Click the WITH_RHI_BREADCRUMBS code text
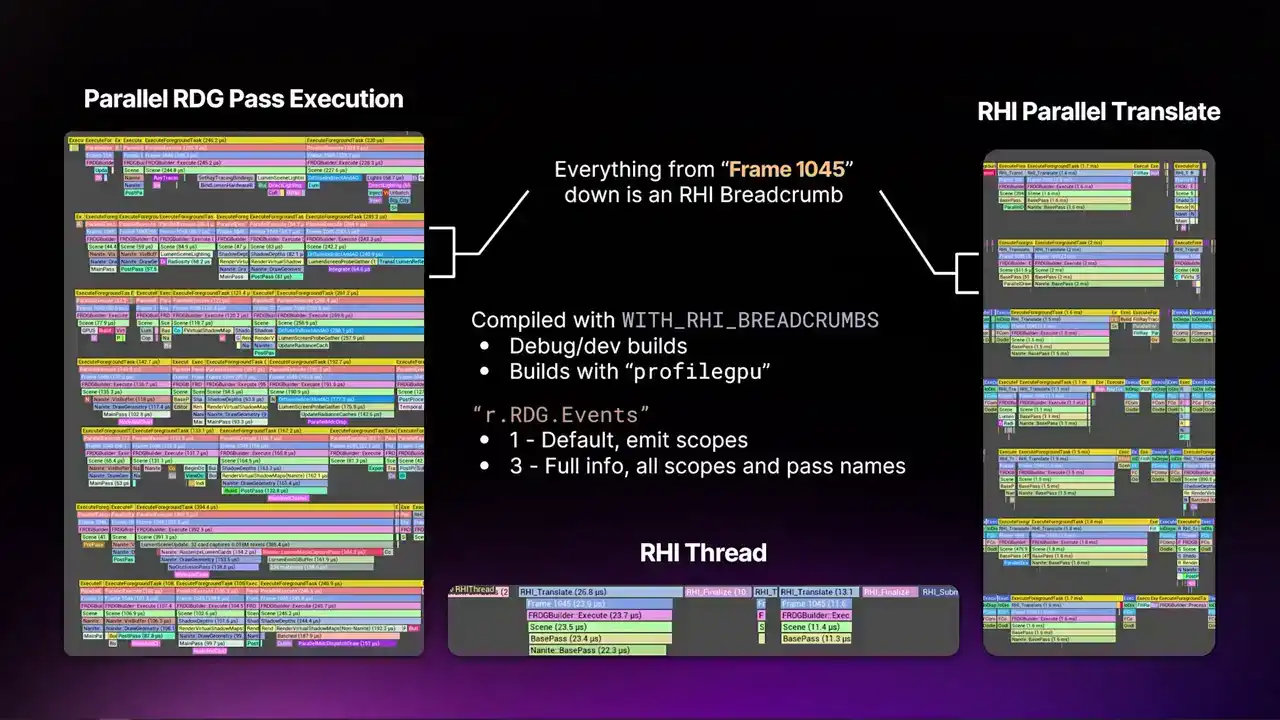This screenshot has width=1280, height=720. (x=750, y=320)
